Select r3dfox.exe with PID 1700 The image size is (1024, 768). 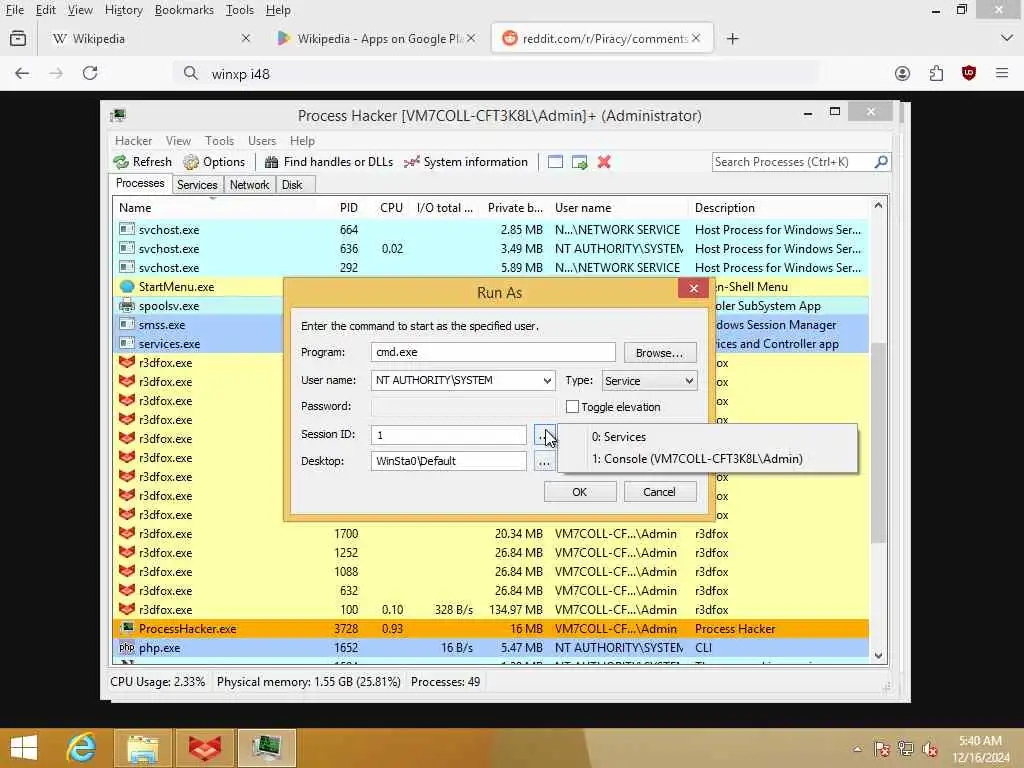pyautogui.click(x=490, y=534)
